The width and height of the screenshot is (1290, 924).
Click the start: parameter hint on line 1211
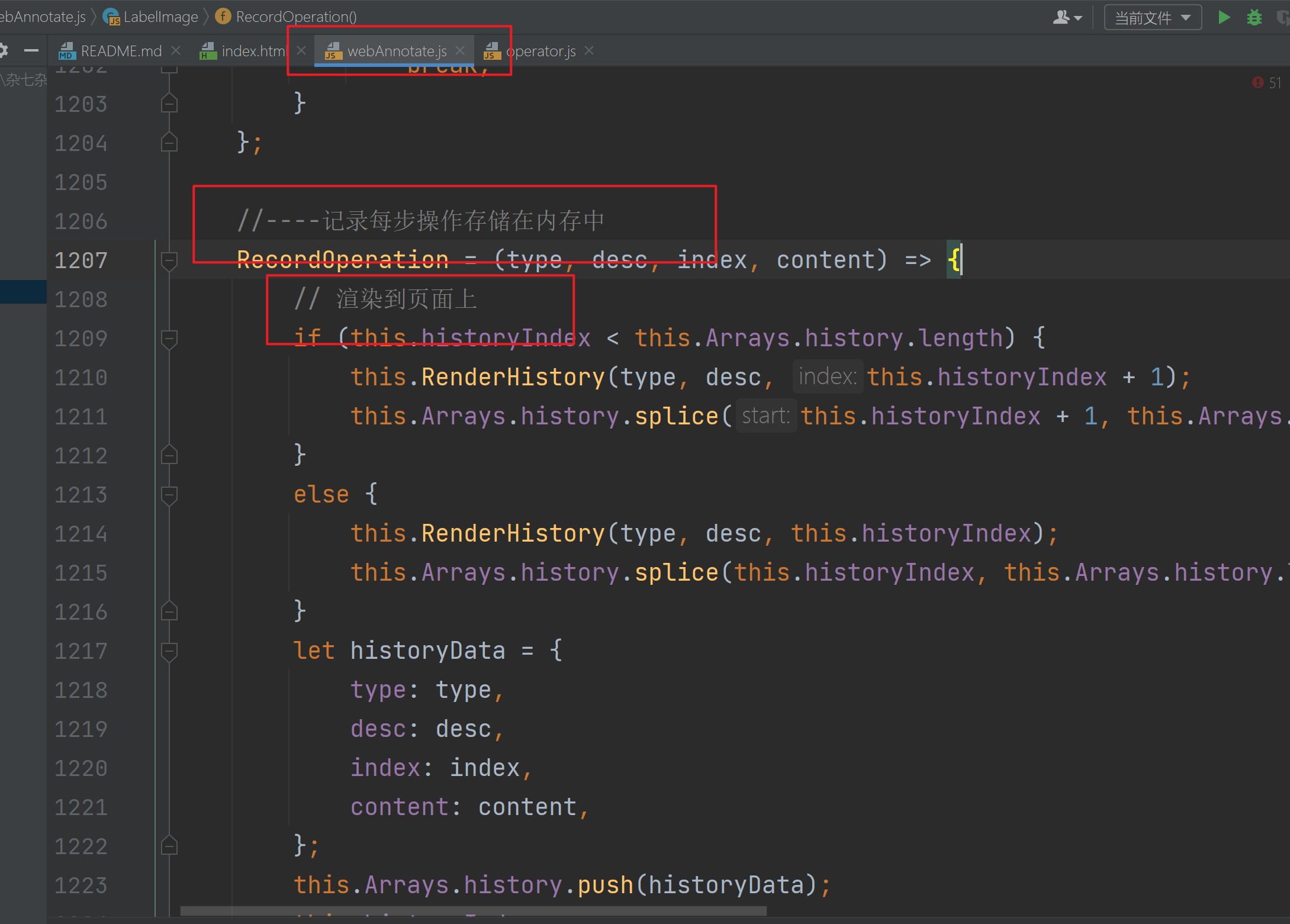pyautogui.click(x=766, y=416)
